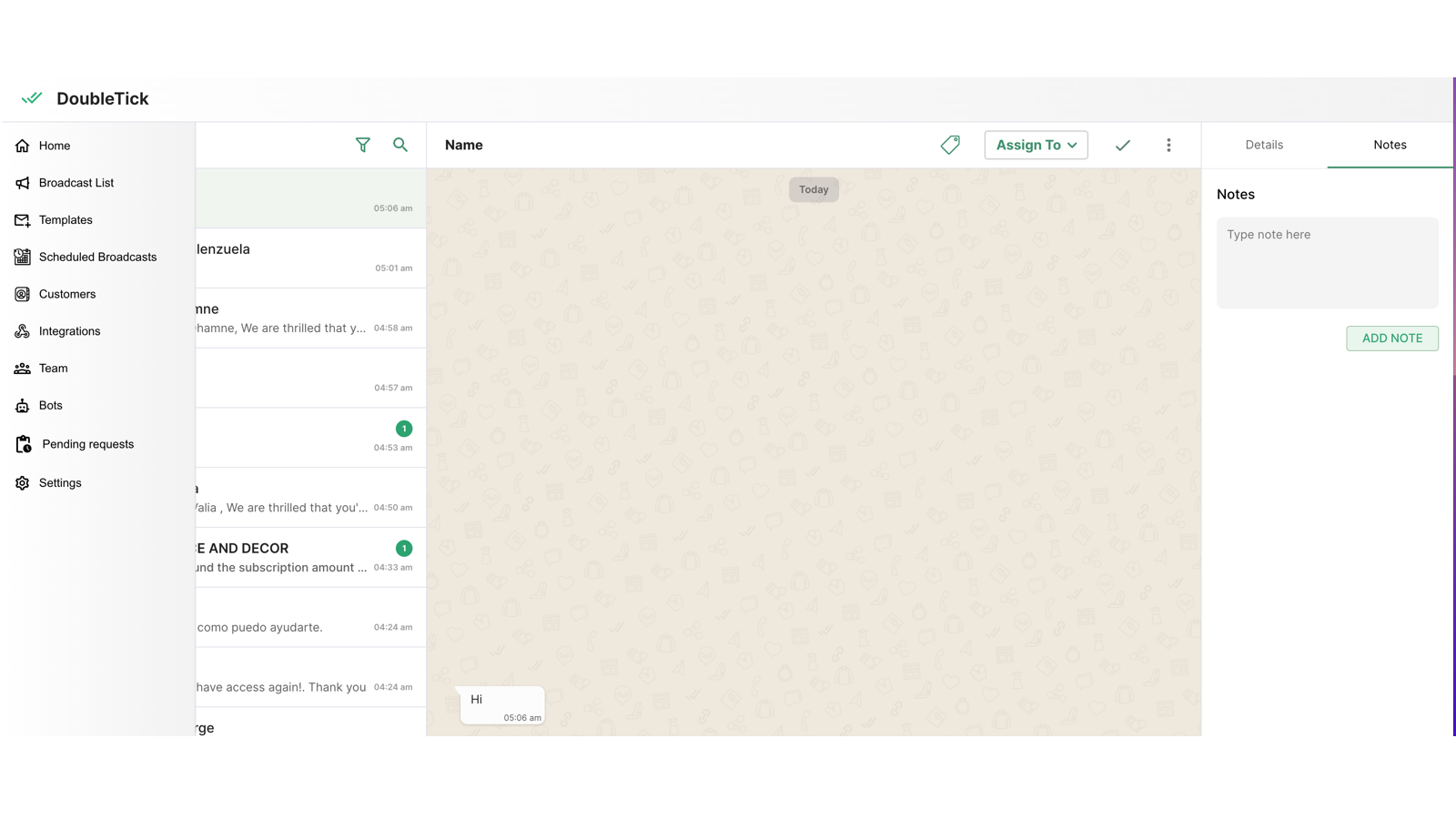Image resolution: width=1456 pixels, height=819 pixels.
Task: Click the Pending requests clipboard icon
Action: click(x=24, y=444)
